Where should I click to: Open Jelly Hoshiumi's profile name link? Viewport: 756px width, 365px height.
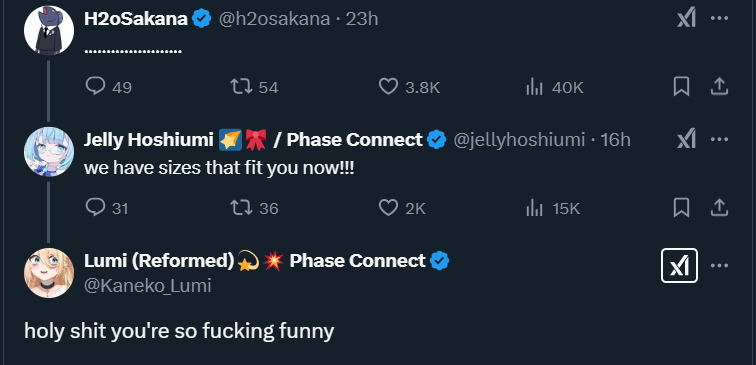click(148, 140)
